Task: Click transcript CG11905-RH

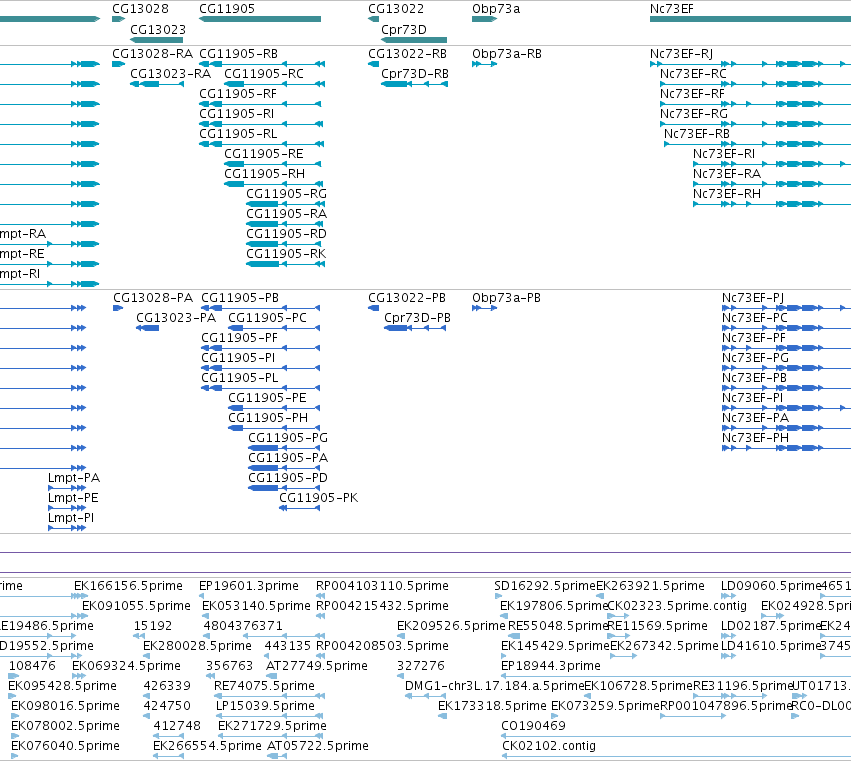Action: (264, 174)
